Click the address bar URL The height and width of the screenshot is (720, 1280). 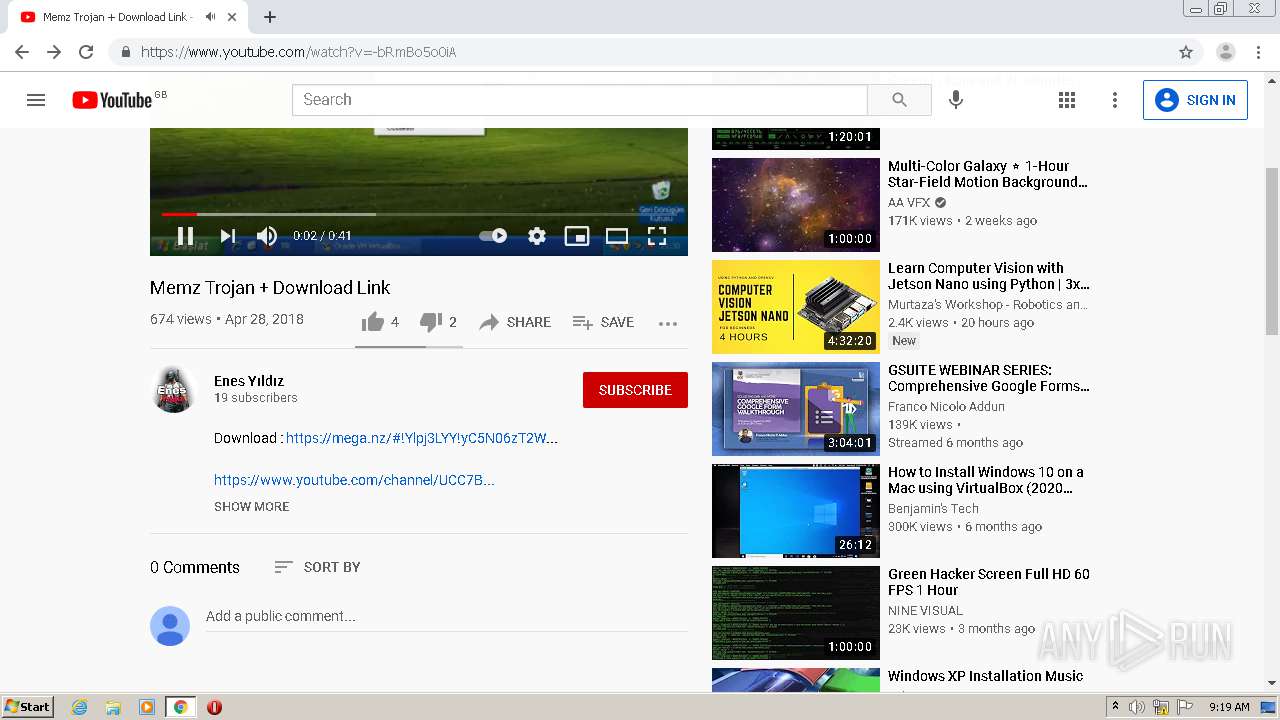click(299, 52)
